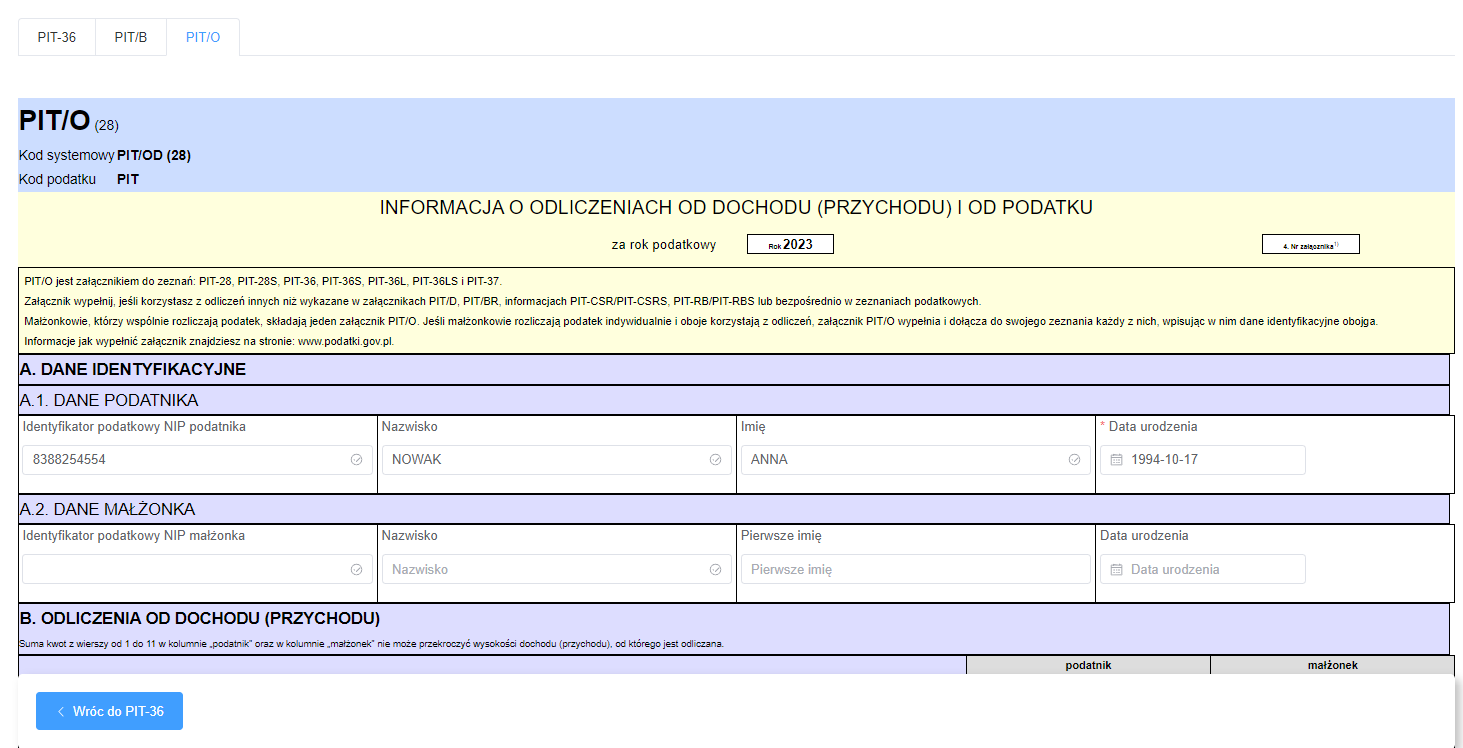Click the validation check icon in NIP podatnika field
The image size is (1463, 748).
(356, 460)
